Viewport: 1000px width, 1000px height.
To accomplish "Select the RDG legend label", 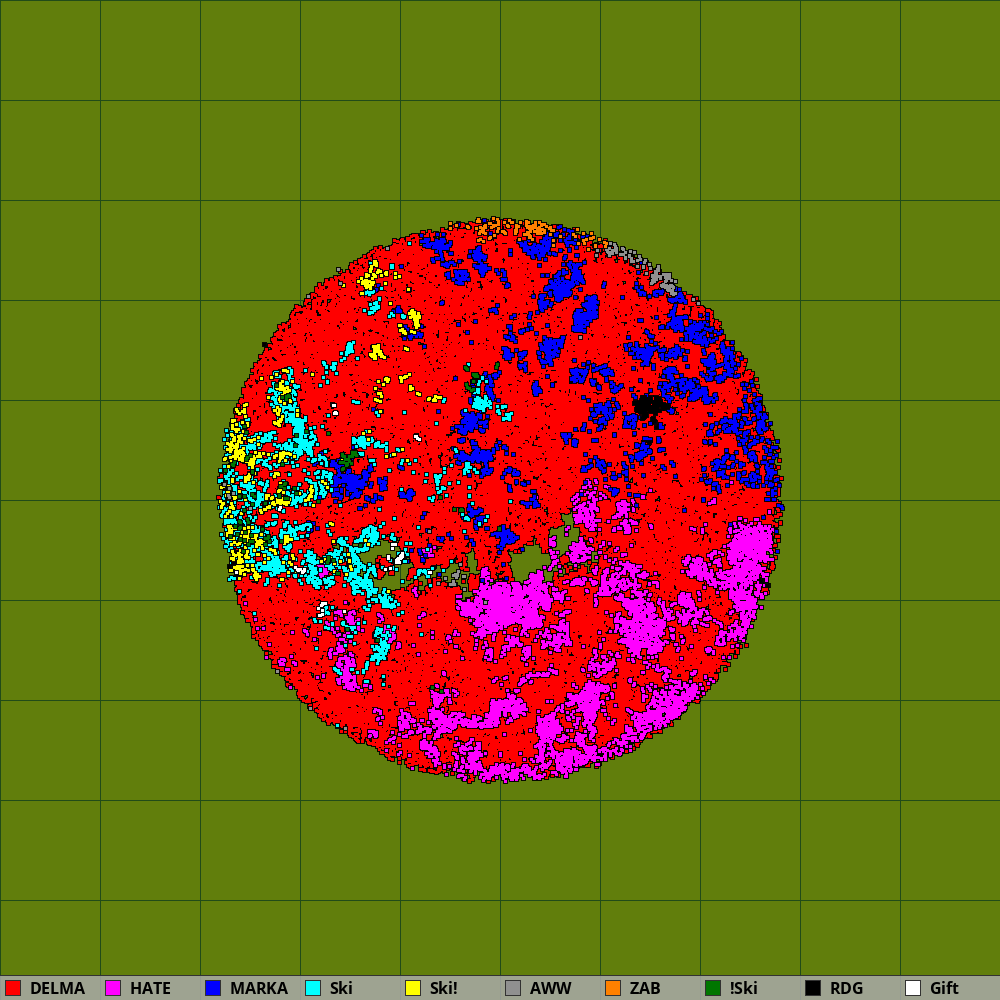I will point(846,988).
